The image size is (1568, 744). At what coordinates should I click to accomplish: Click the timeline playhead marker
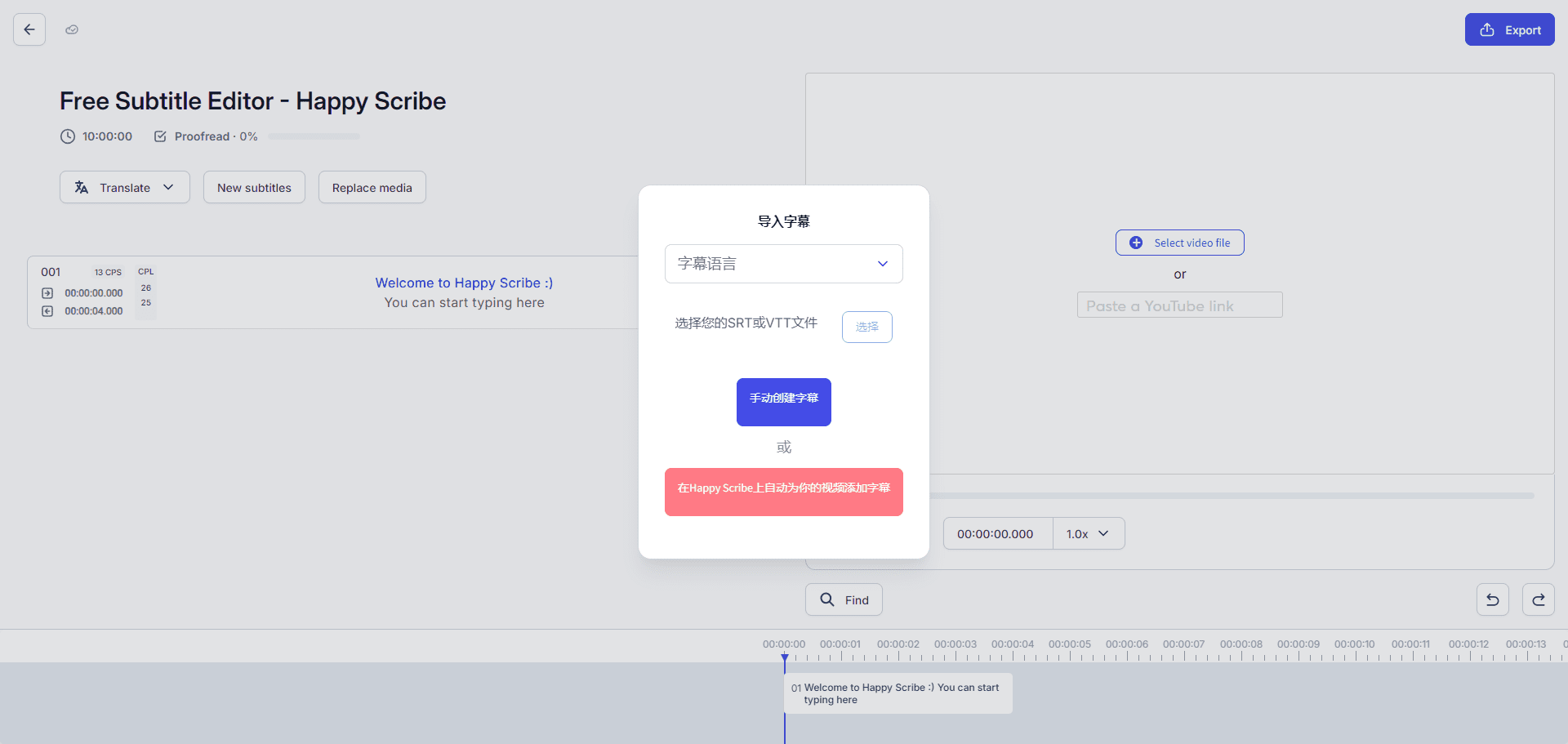(785, 657)
